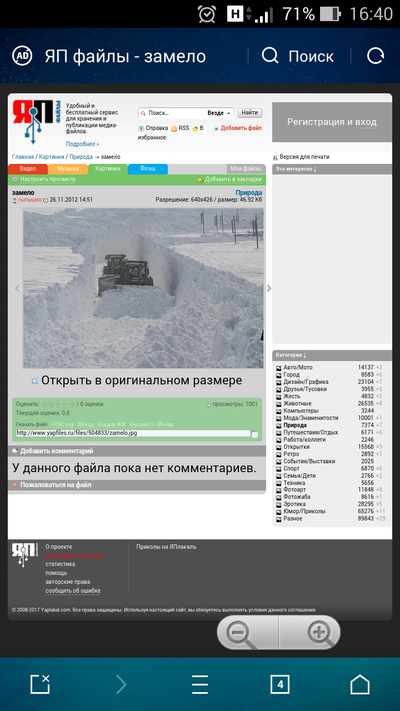Open the Поиск search magnifier

point(270,56)
